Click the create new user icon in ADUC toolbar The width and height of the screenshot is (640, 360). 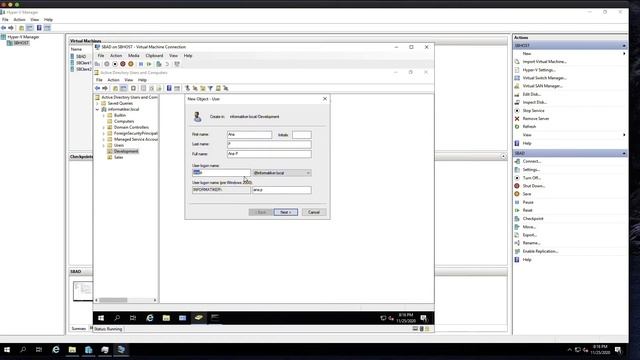[187, 88]
